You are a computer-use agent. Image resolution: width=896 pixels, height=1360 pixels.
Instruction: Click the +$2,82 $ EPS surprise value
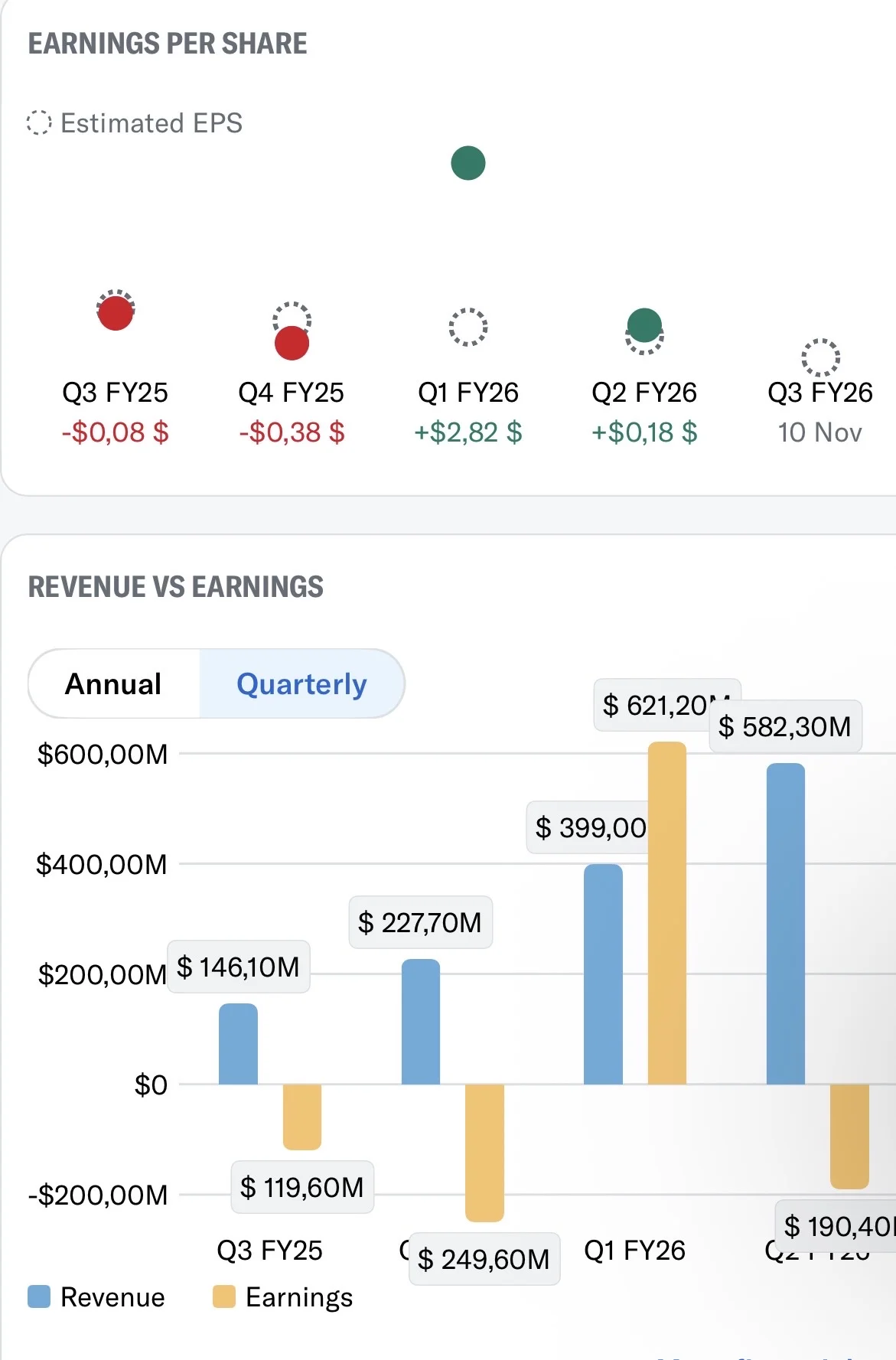[468, 432]
